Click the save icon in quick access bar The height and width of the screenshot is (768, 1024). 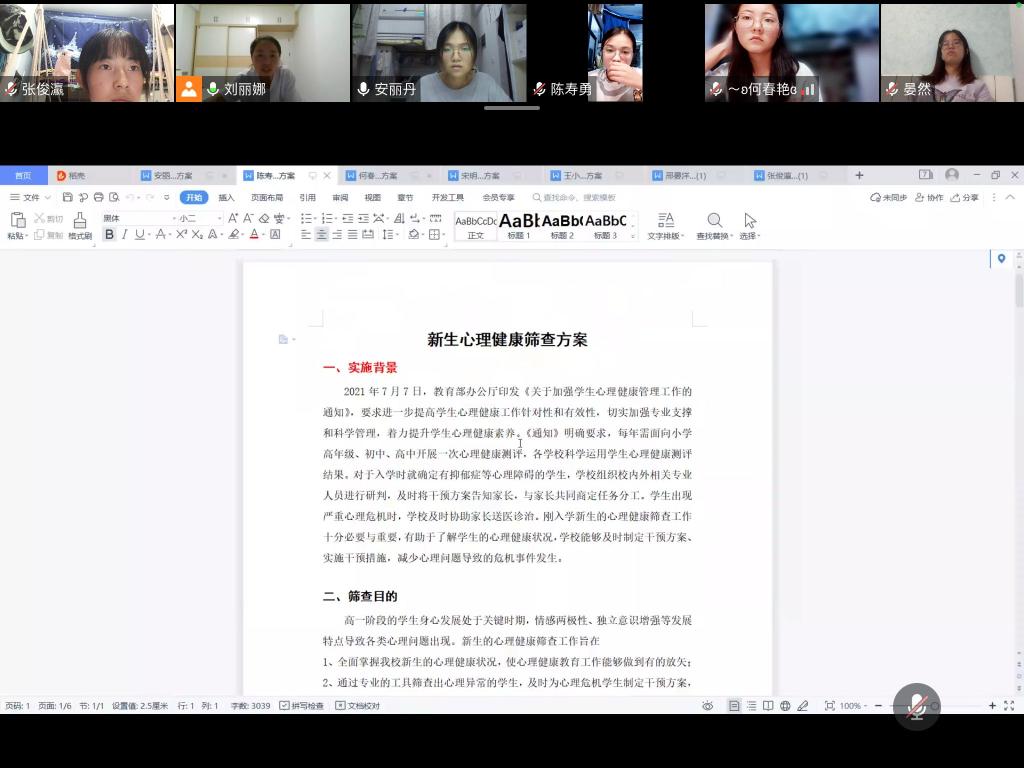tap(68, 198)
